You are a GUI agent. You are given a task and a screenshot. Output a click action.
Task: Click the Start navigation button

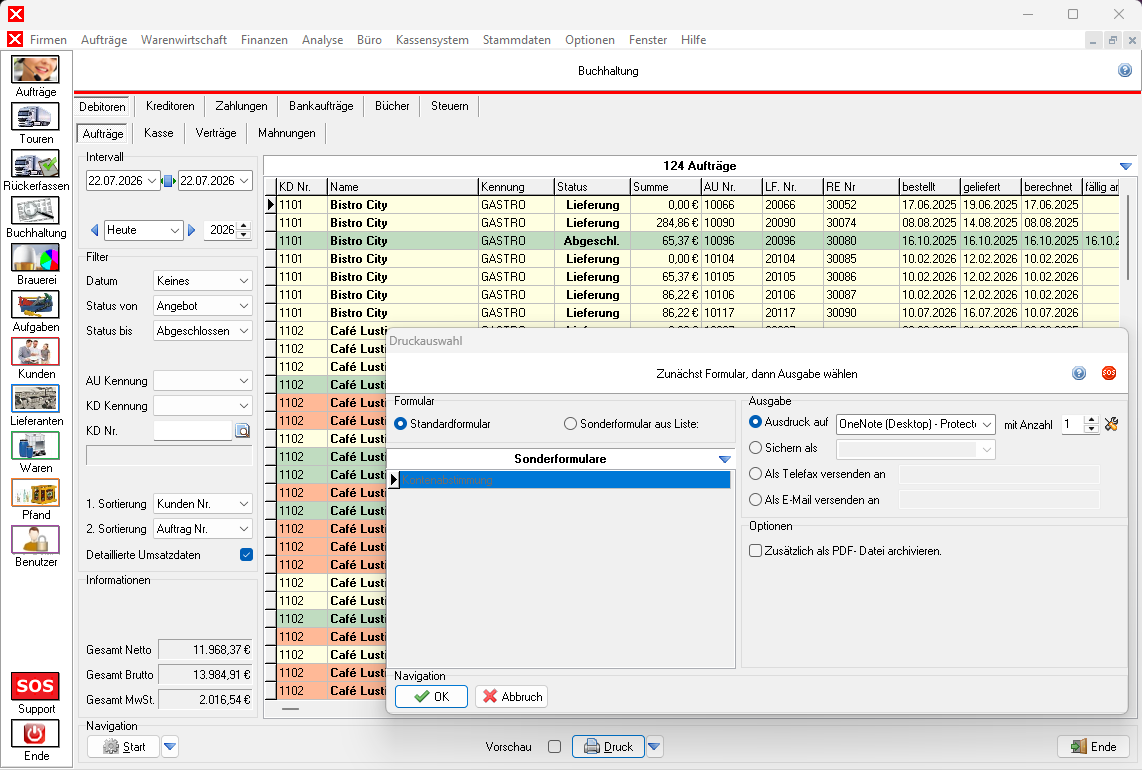(x=124, y=747)
